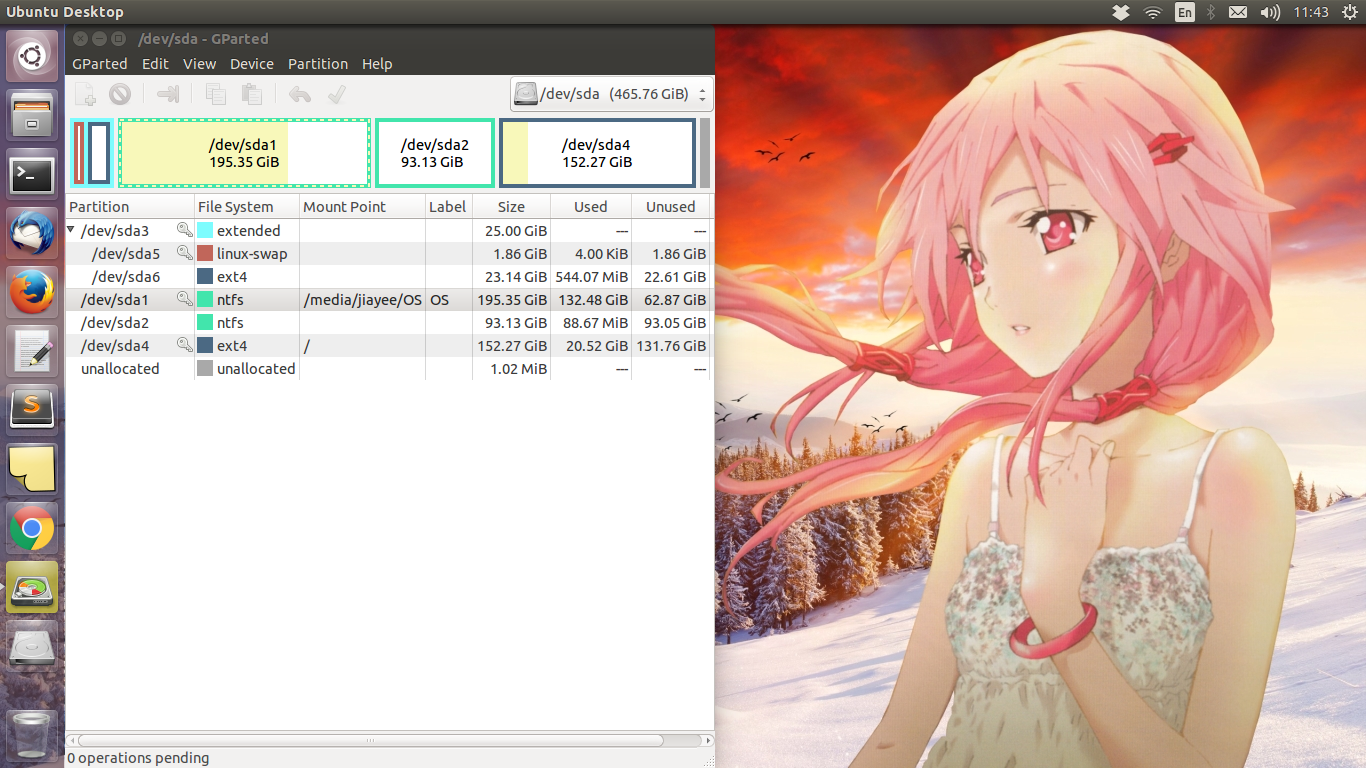Open the Files manager from the launcher

click(32, 115)
